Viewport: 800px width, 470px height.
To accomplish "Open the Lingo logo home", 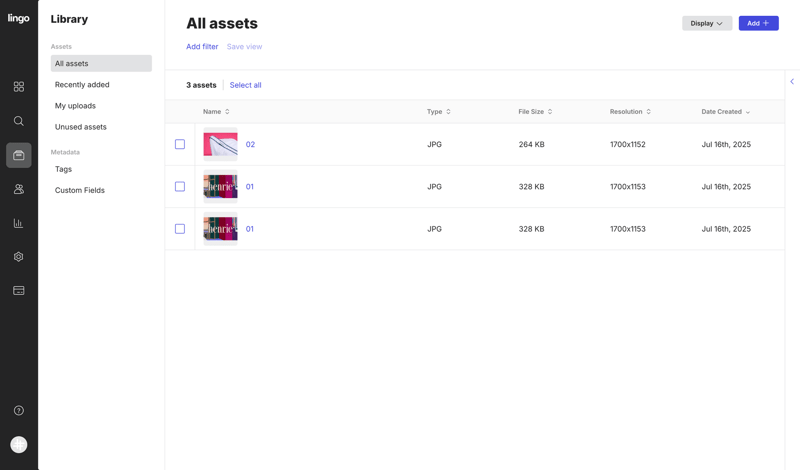I will click(x=18, y=18).
